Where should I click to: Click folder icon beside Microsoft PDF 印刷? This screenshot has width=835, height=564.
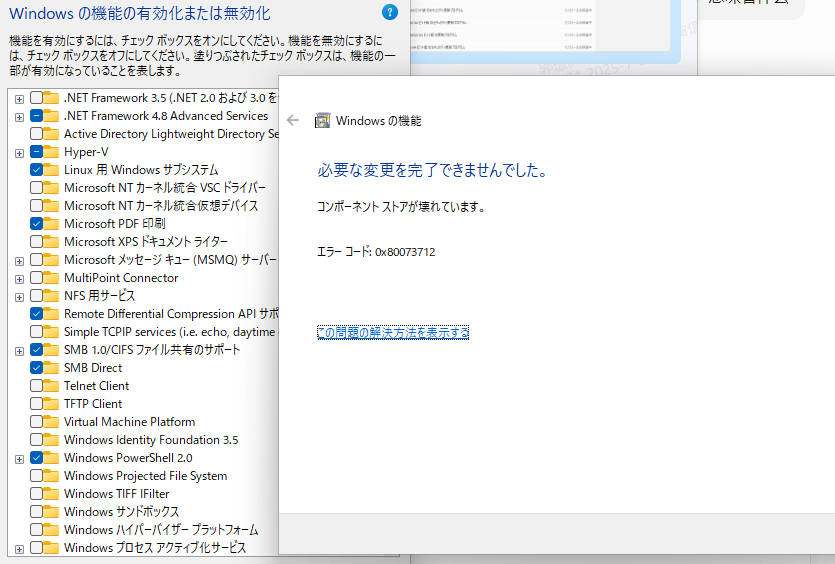51,224
